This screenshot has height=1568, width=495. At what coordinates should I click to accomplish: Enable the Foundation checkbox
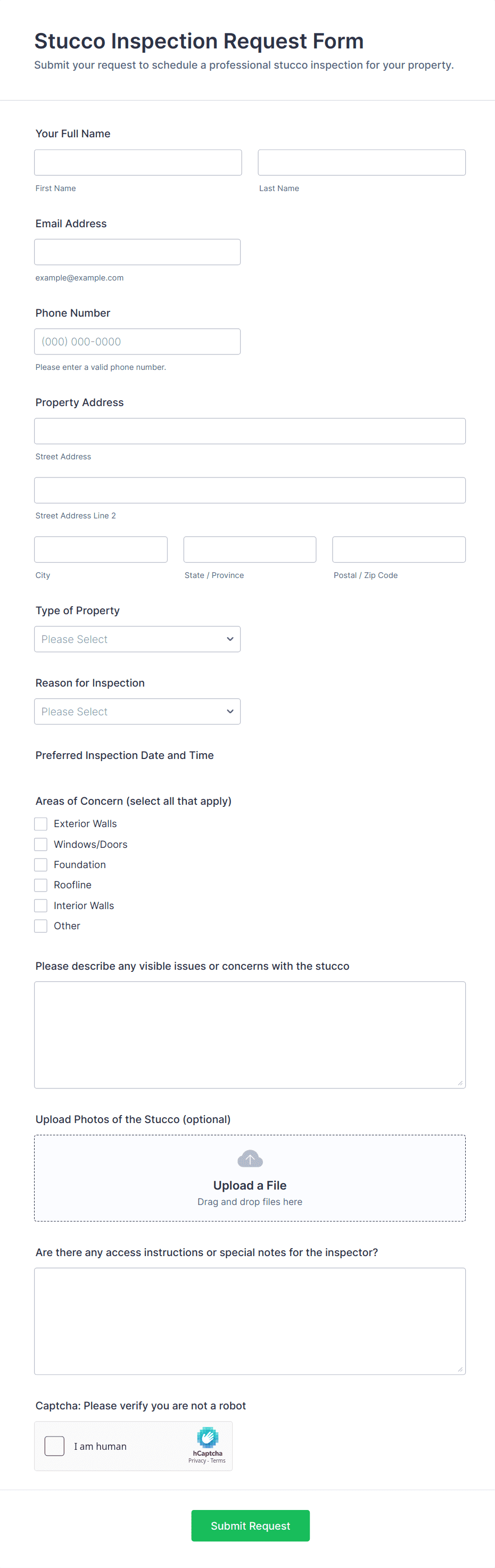(x=41, y=864)
